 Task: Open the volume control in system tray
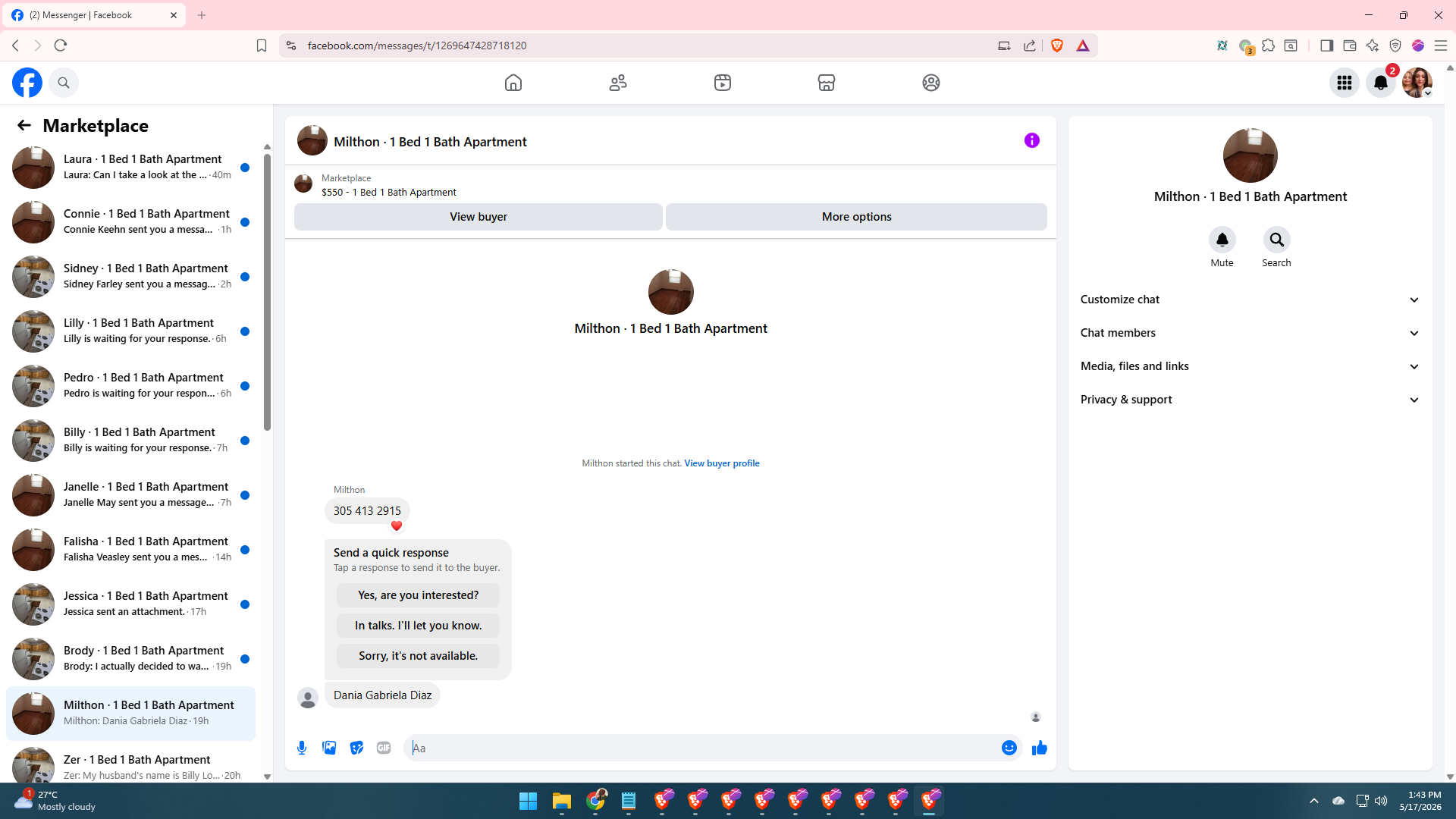[1381, 801]
